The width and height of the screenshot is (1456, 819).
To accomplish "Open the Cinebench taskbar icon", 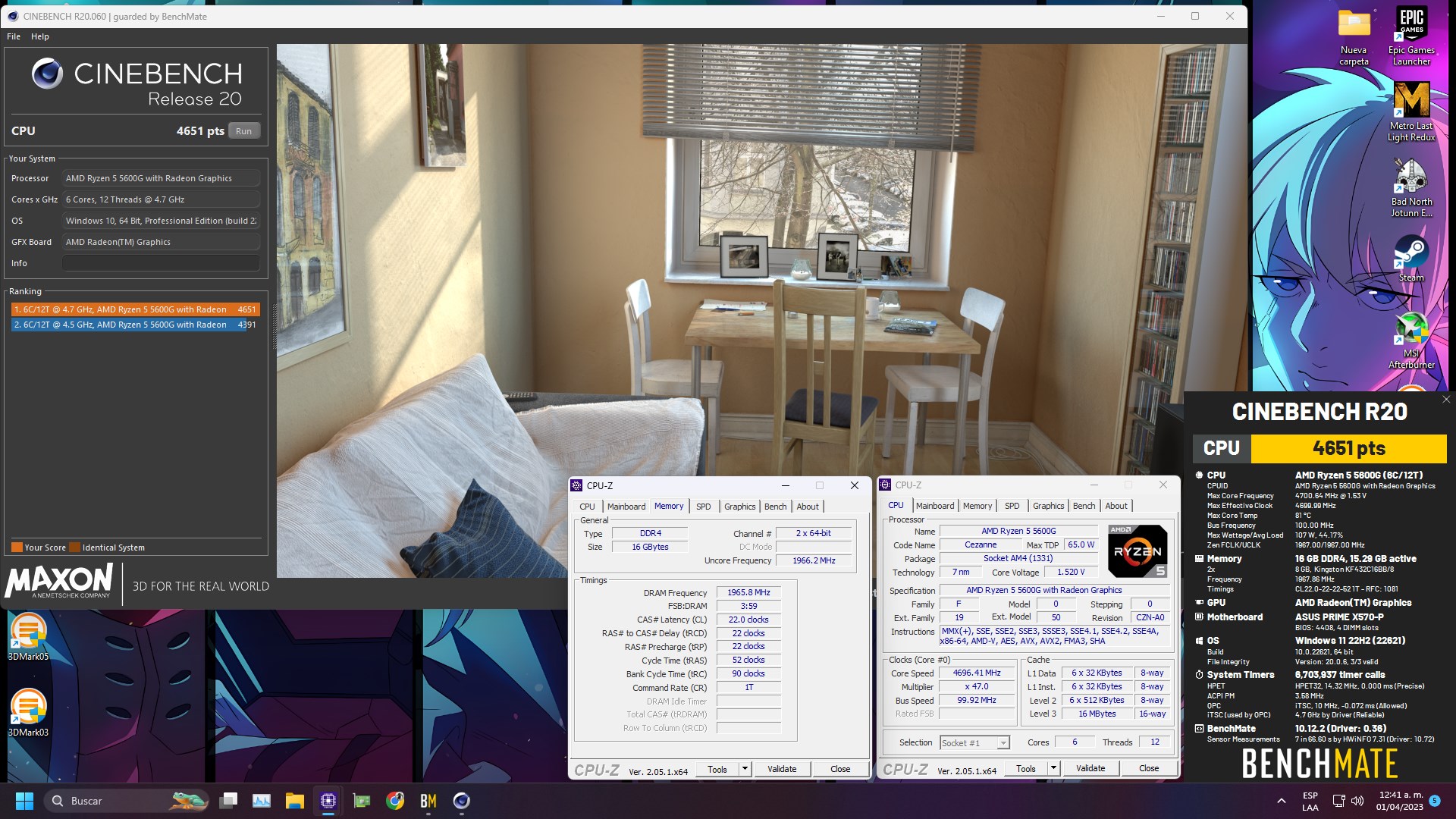I will [x=461, y=801].
